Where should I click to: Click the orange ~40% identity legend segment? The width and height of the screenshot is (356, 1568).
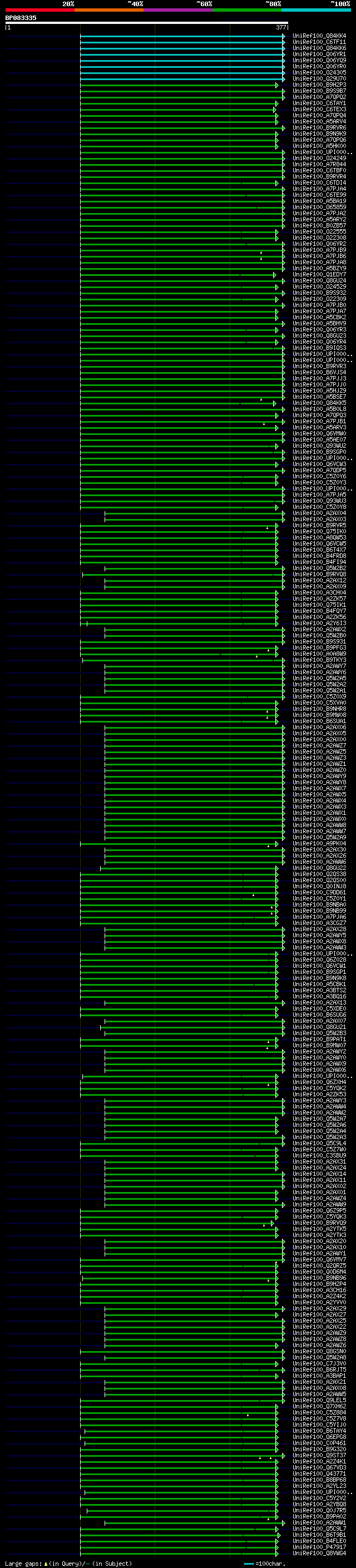coord(109,10)
